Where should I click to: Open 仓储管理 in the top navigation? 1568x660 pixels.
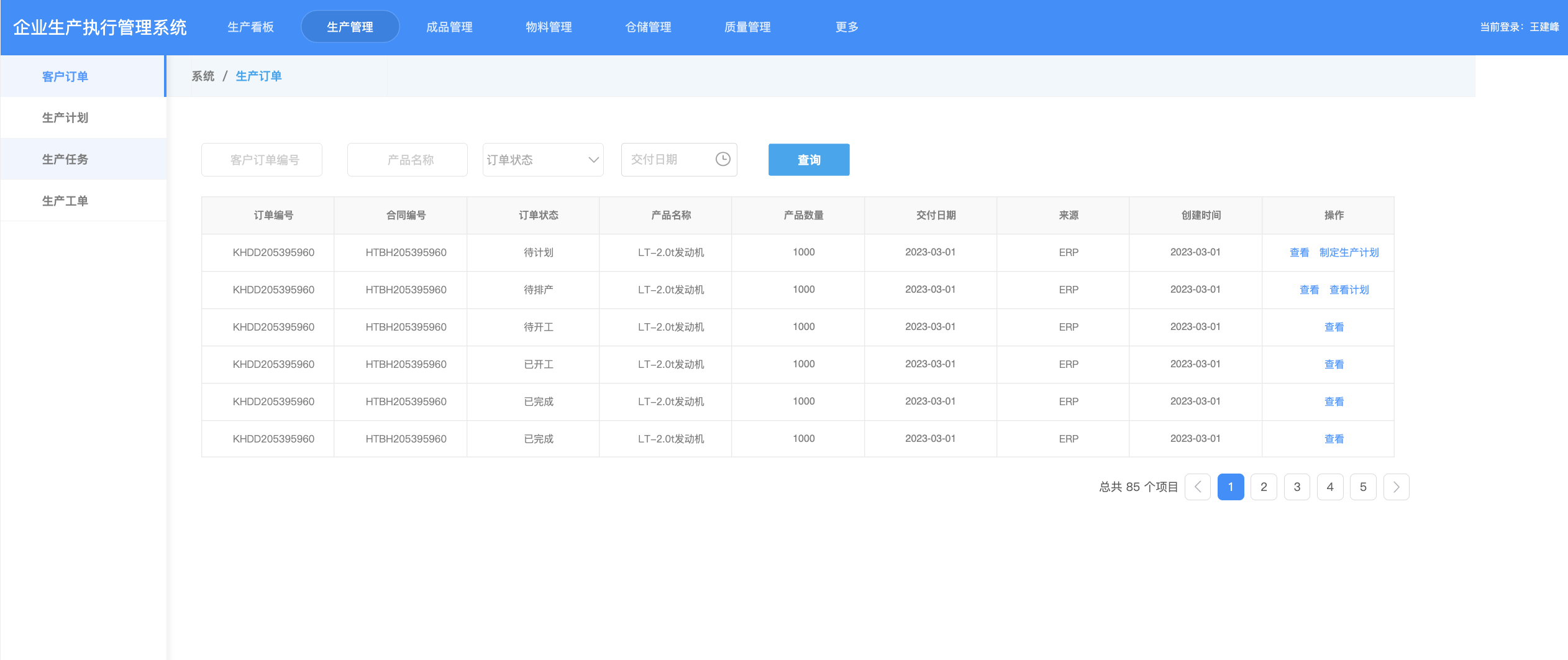[x=648, y=27]
